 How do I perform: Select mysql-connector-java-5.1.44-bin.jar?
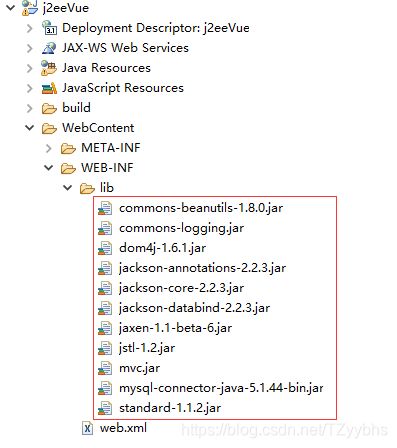click(x=221, y=388)
